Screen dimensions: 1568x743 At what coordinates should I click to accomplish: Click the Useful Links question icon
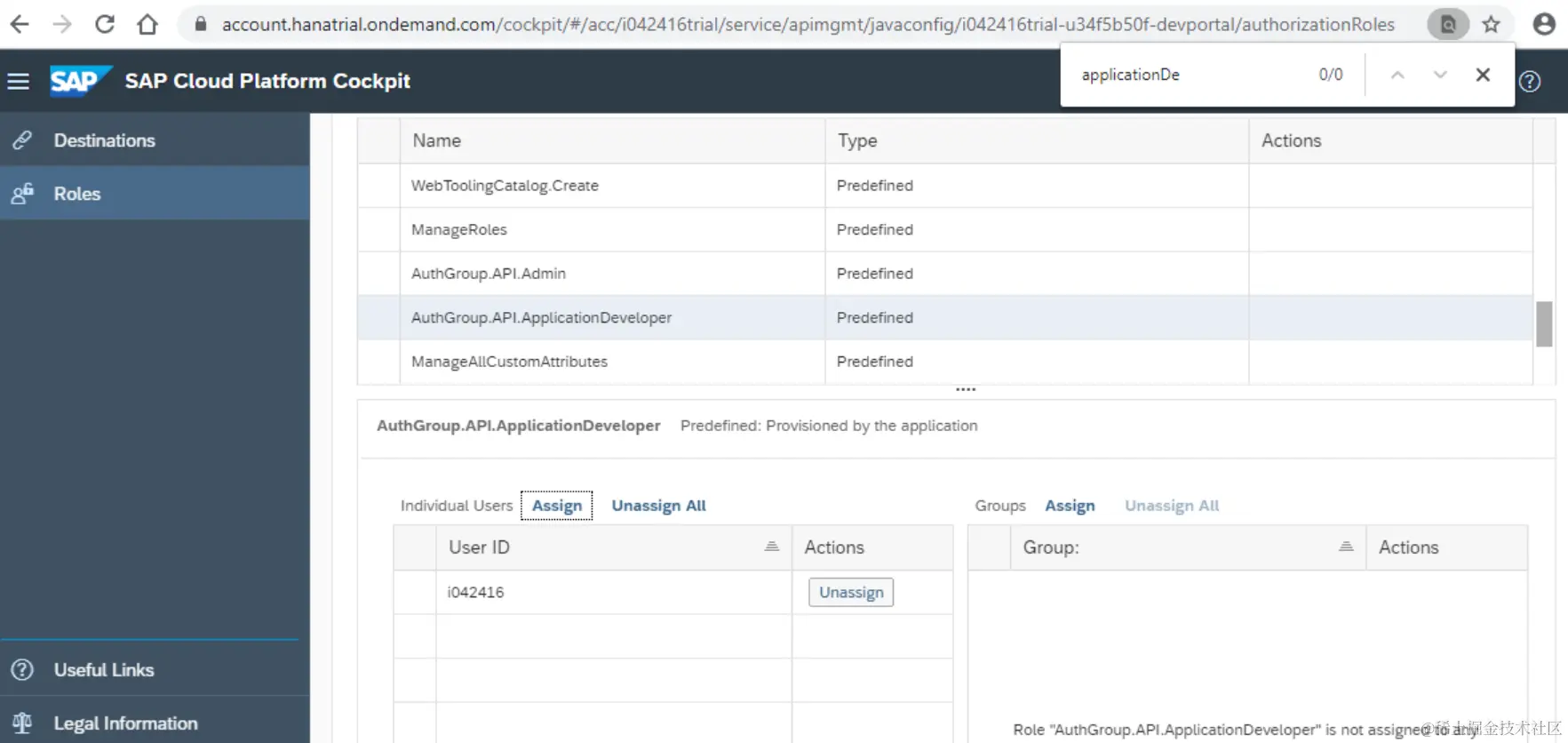(22, 670)
